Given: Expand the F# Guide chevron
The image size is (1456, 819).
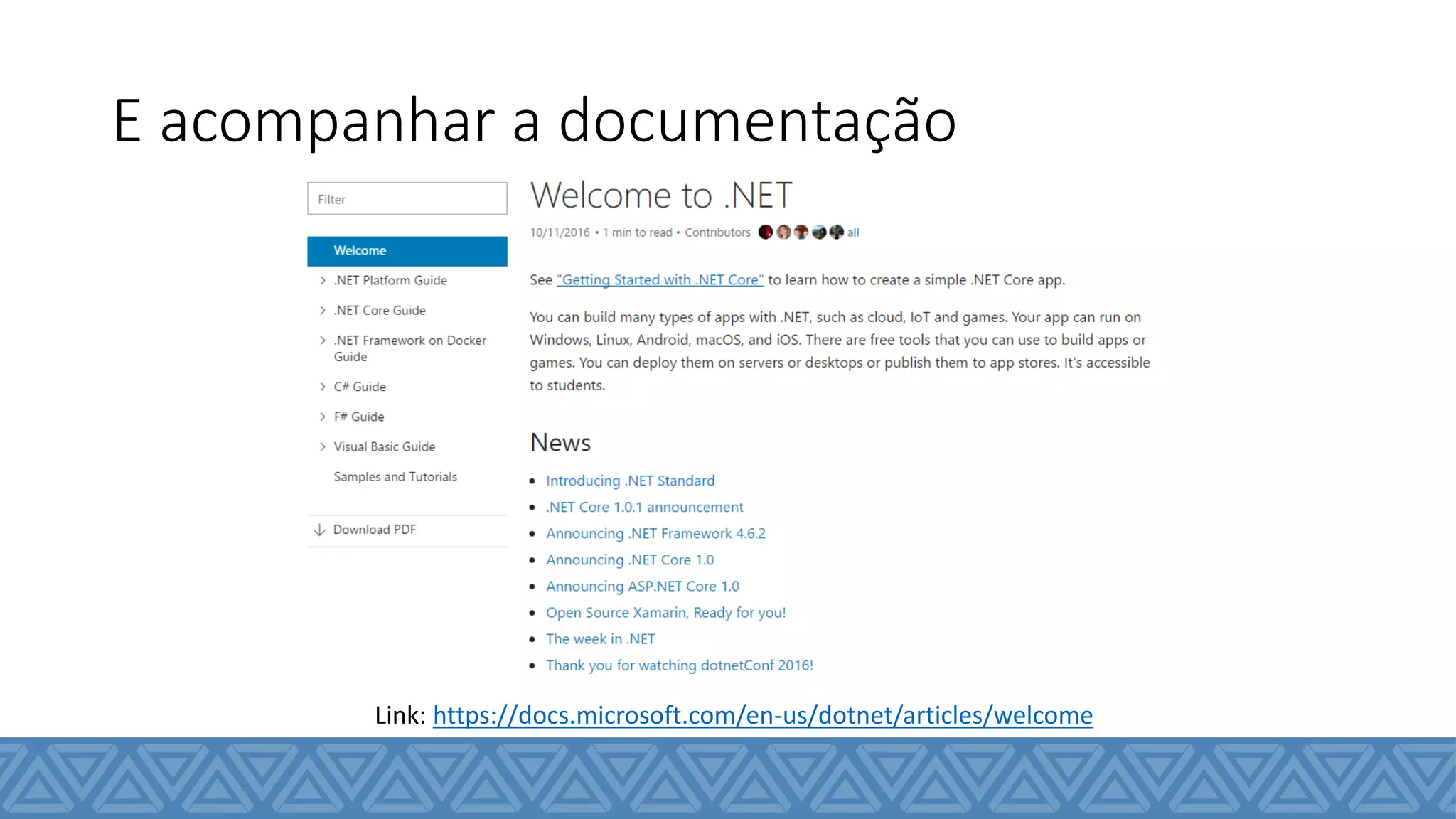Looking at the screenshot, I should pyautogui.click(x=323, y=417).
